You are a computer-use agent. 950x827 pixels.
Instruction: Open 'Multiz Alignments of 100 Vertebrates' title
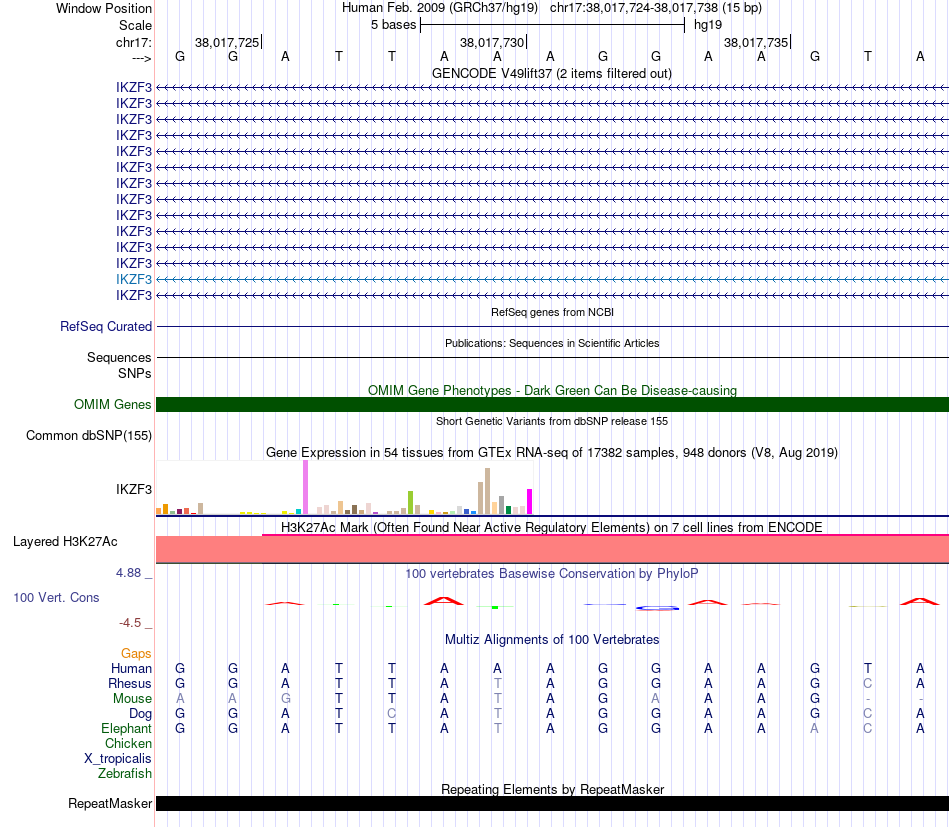(552, 639)
